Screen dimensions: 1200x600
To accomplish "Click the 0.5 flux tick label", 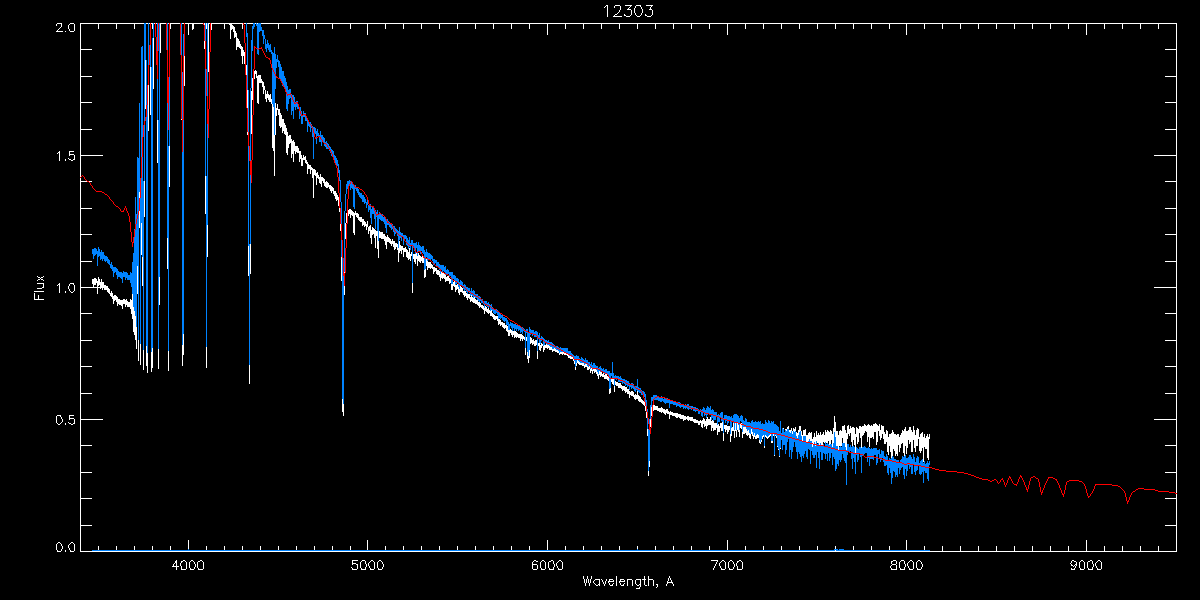I will [65, 419].
